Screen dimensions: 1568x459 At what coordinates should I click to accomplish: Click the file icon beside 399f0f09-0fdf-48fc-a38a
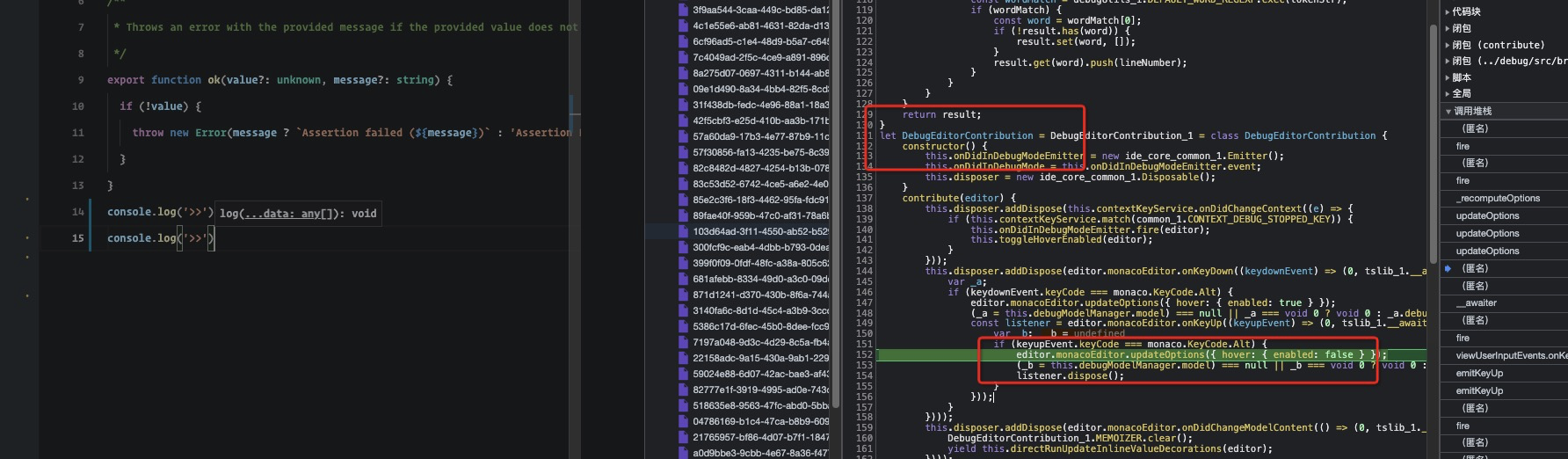(x=683, y=263)
